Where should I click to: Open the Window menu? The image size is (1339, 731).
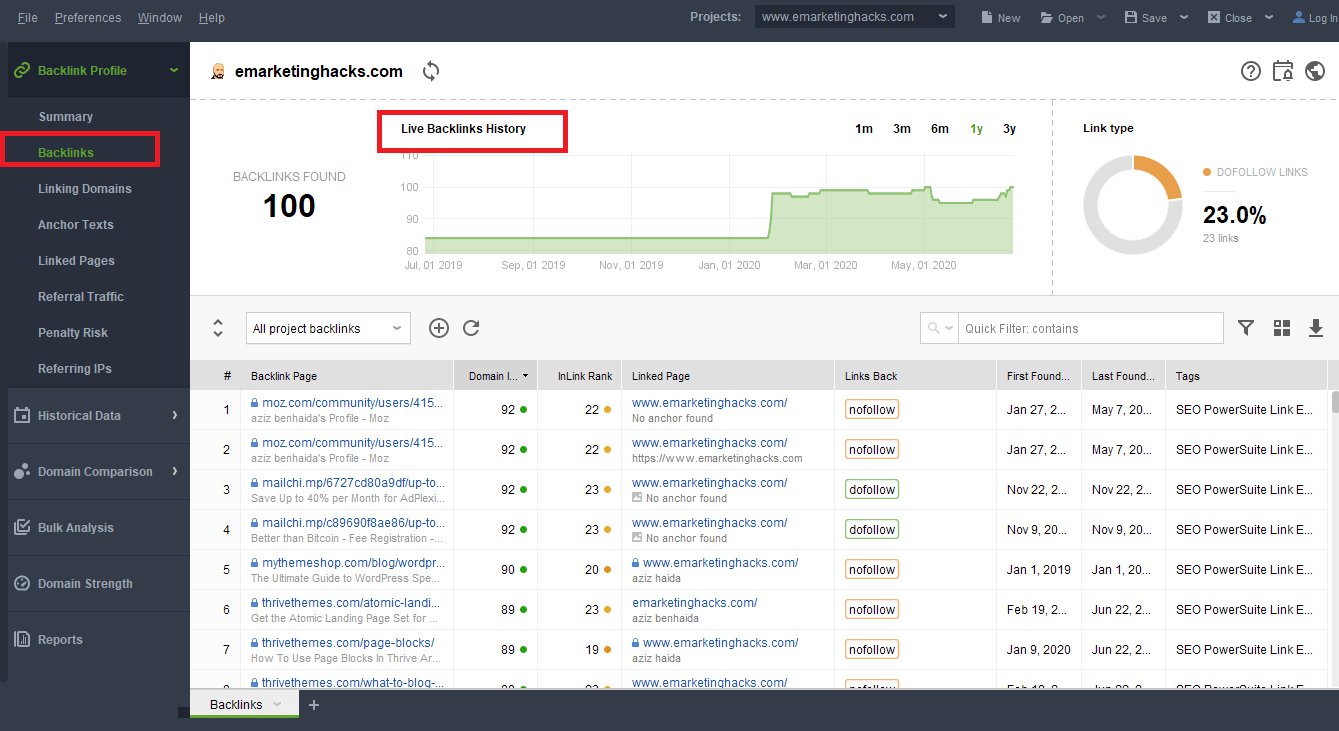point(160,18)
